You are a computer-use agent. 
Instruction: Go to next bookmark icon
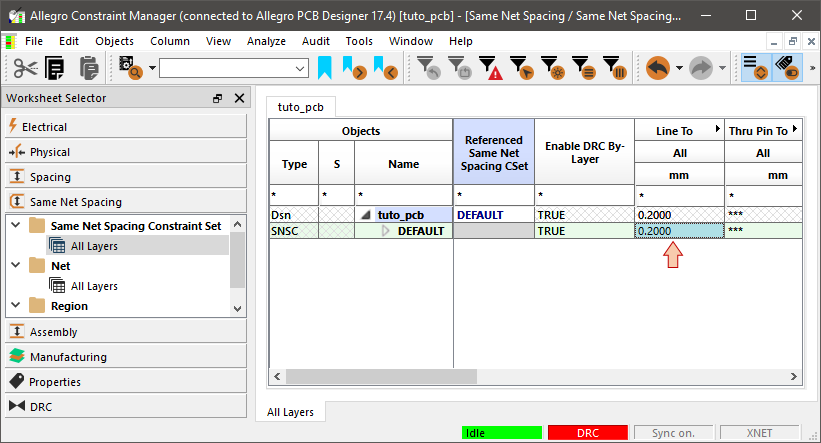354,68
